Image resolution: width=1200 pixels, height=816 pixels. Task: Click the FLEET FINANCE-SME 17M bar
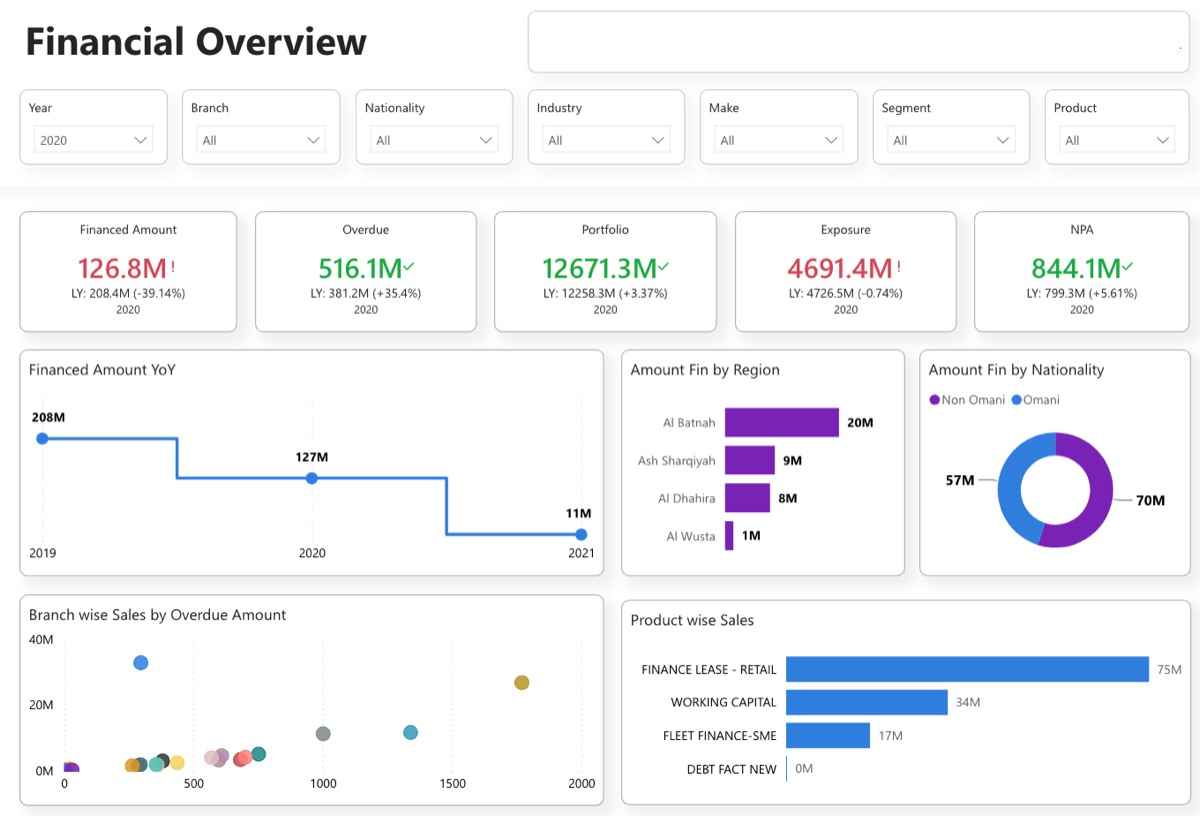pos(828,735)
